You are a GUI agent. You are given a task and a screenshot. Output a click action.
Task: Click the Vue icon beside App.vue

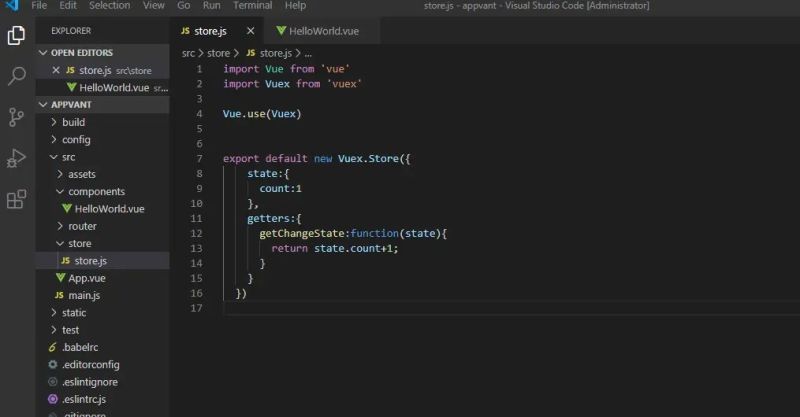click(61, 278)
